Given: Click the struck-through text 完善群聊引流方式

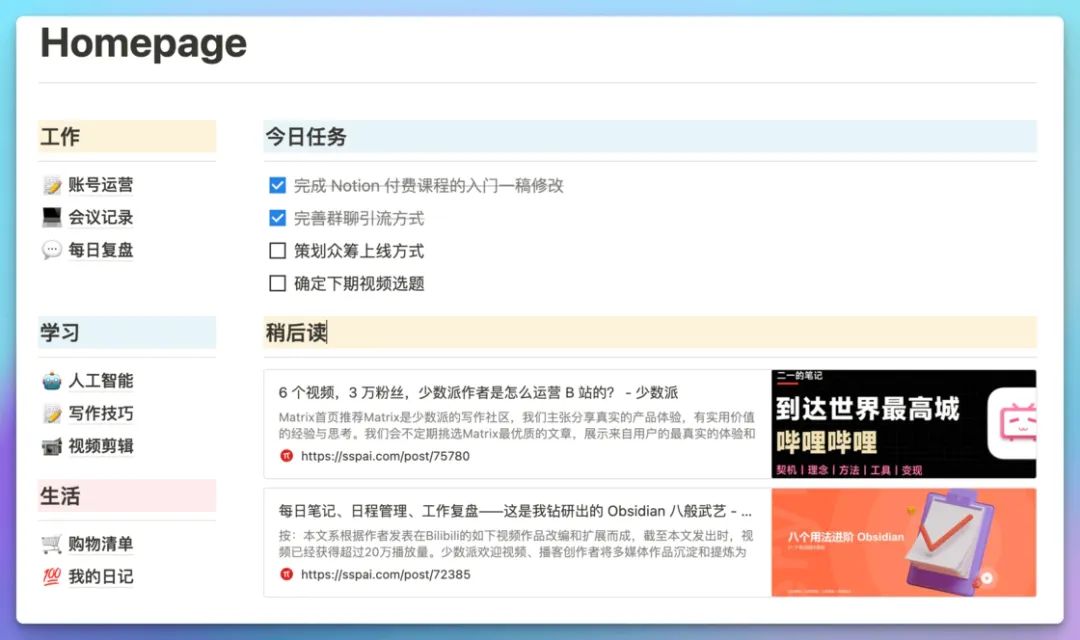Looking at the screenshot, I should tap(359, 218).
